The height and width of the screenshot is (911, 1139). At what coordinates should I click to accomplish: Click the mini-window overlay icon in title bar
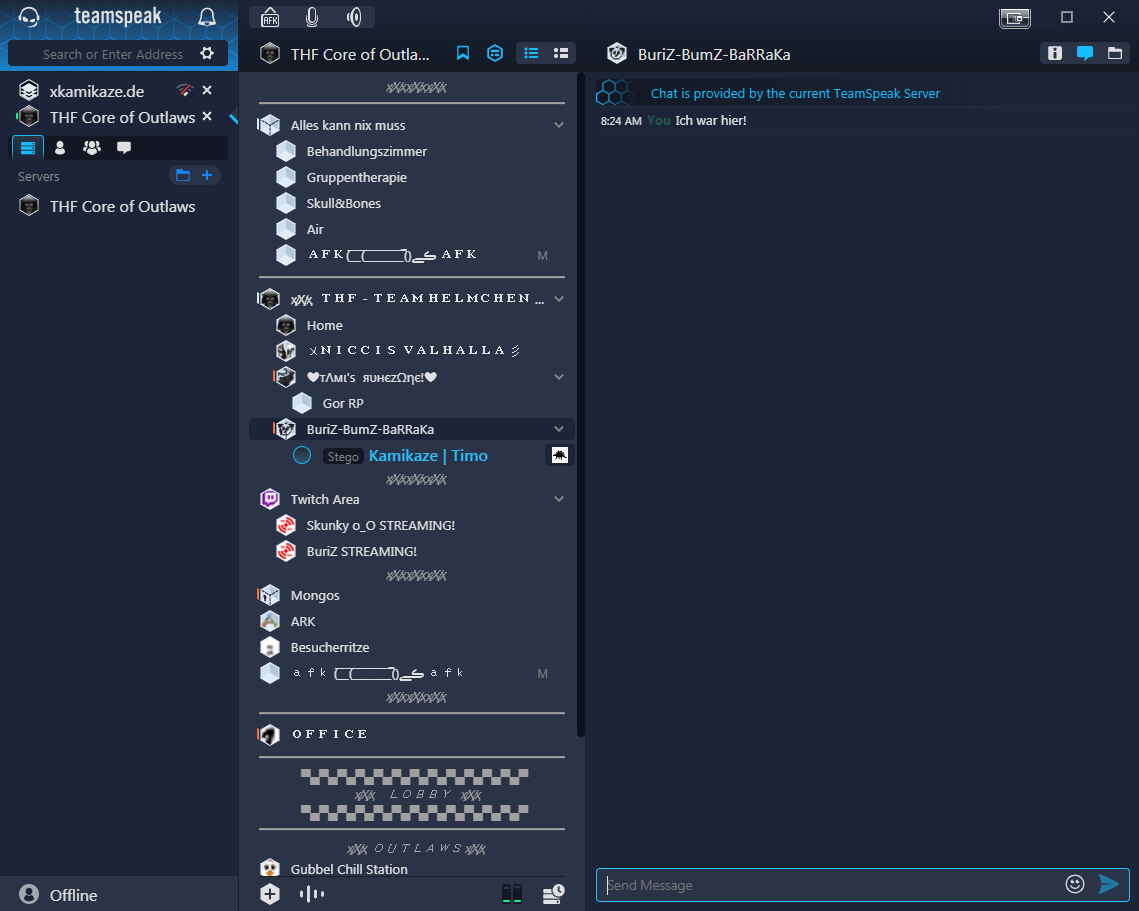coord(1015,17)
